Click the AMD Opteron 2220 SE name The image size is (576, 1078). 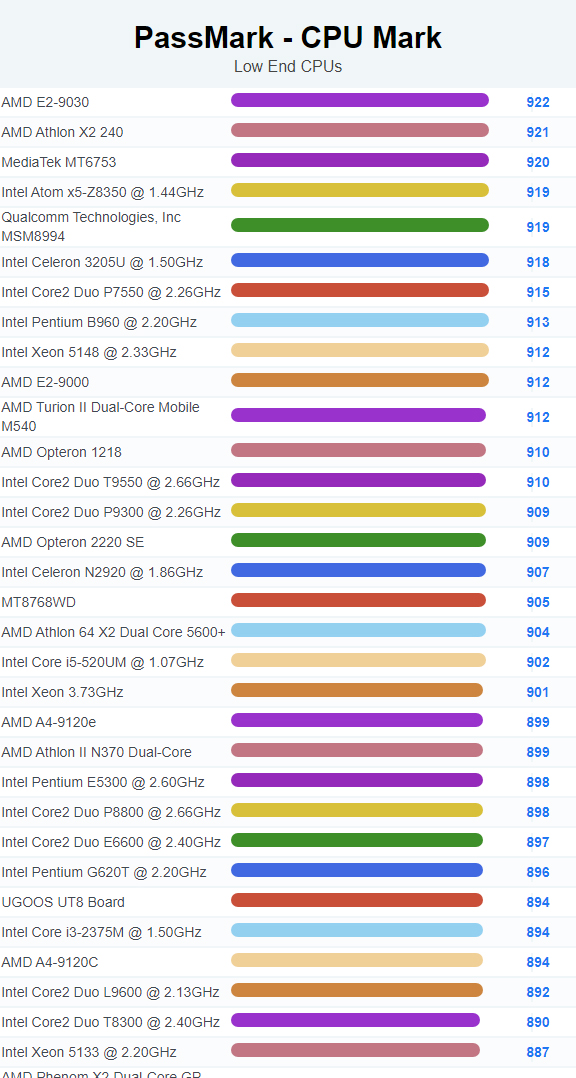click(73, 542)
